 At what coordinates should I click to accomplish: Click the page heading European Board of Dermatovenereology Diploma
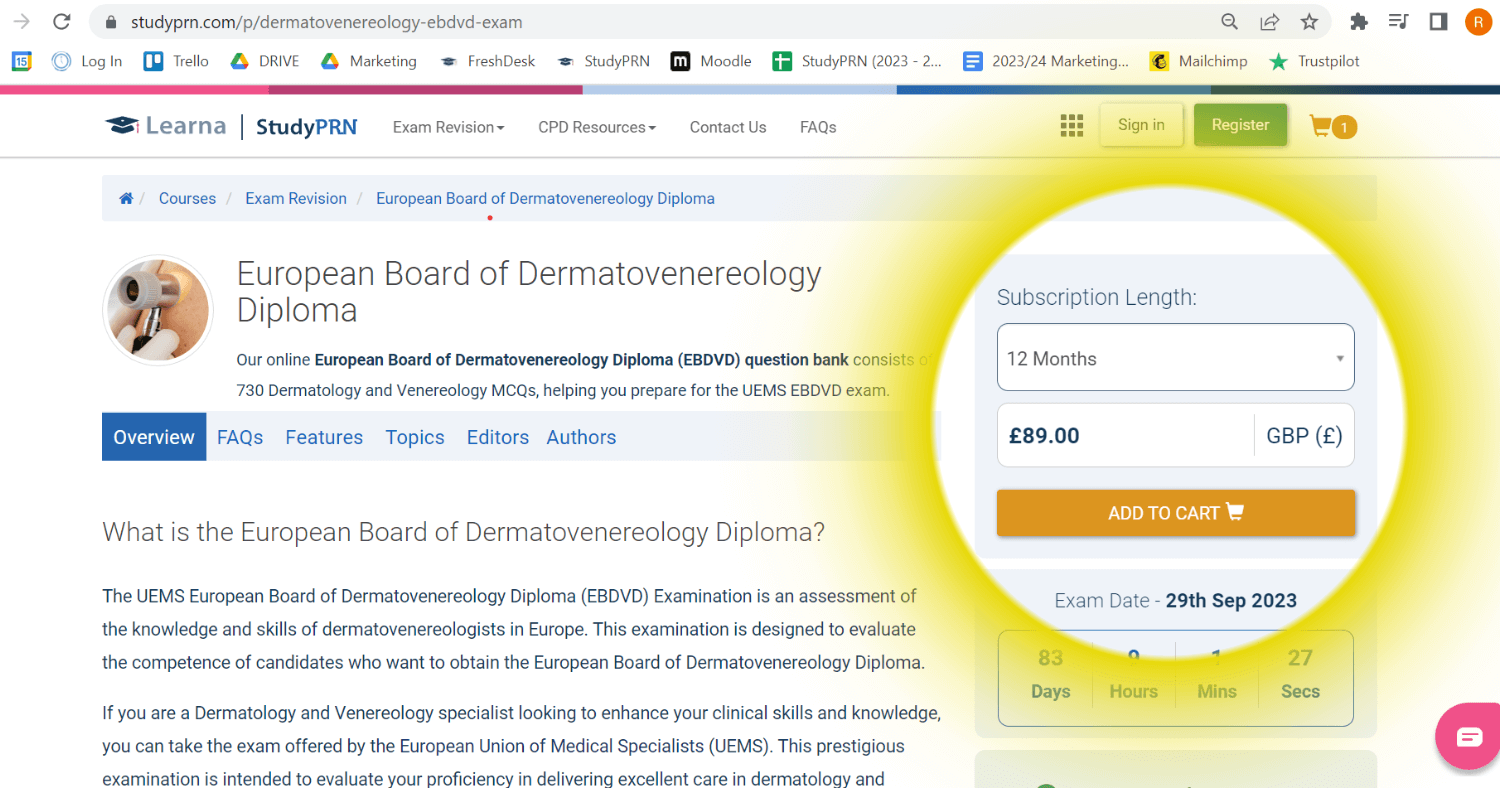point(529,291)
